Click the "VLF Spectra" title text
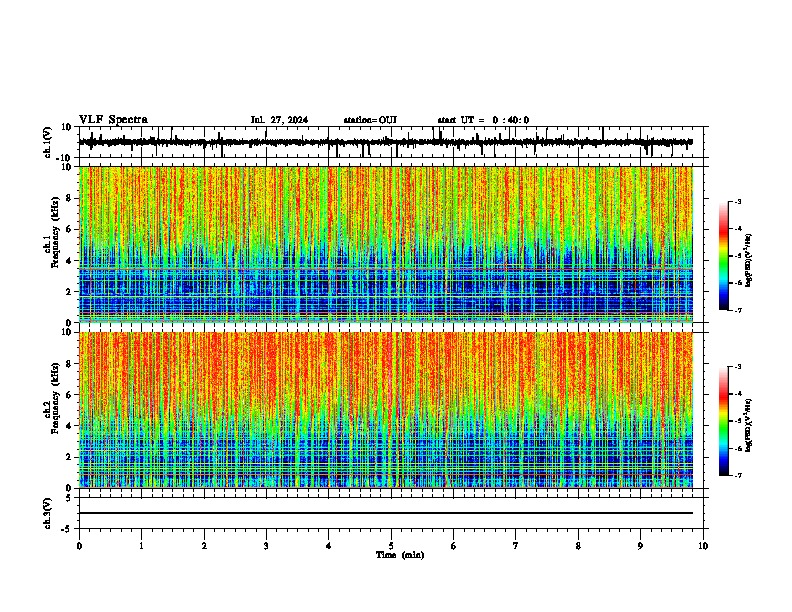The width and height of the screenshot is (792, 612). pos(113,120)
